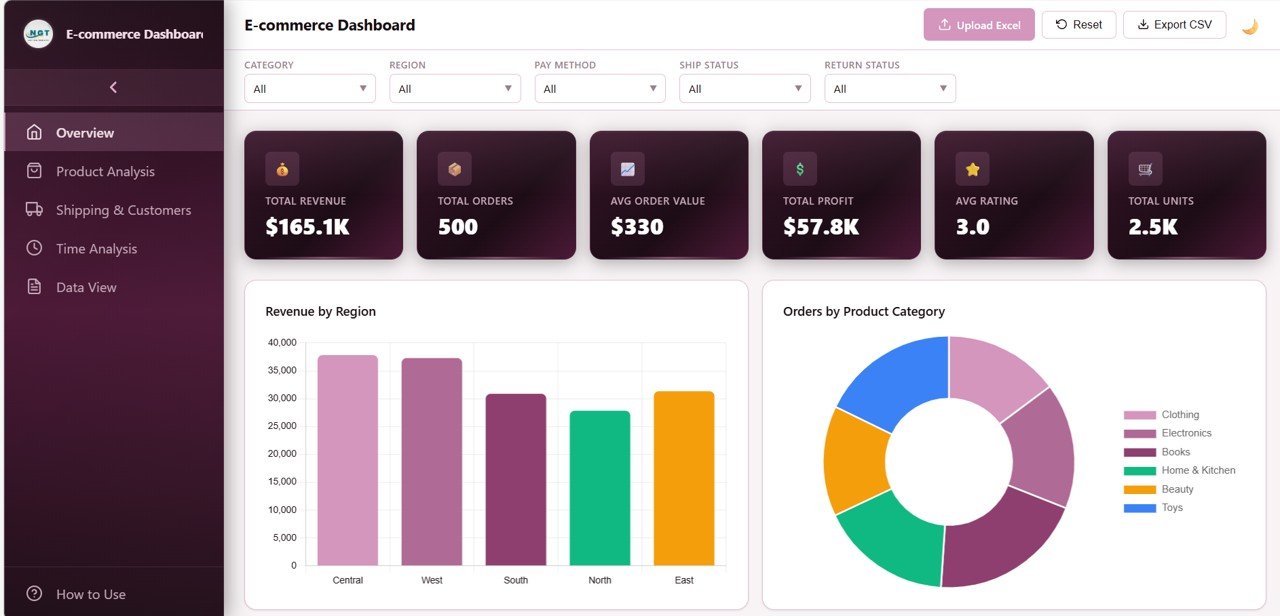Collapse the sidebar with the chevron arrow

pyautogui.click(x=112, y=87)
